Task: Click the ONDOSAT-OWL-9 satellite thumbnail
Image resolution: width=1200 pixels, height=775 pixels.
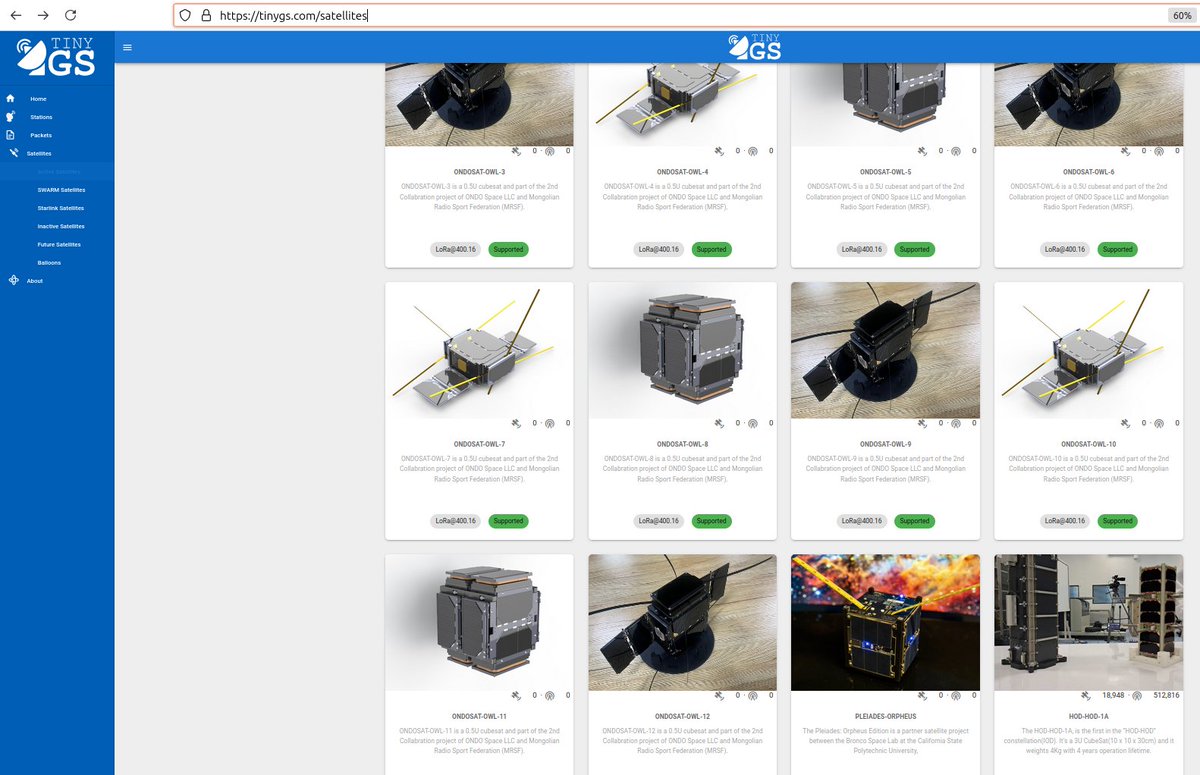Action: pyautogui.click(x=885, y=350)
